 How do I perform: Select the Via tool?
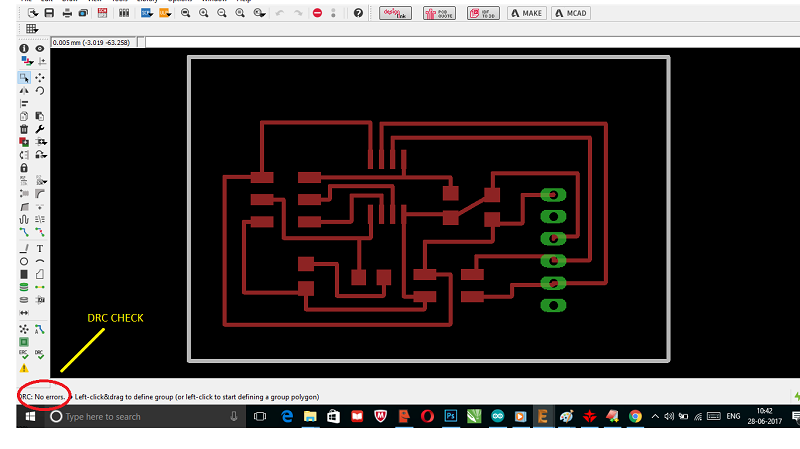coord(24,287)
